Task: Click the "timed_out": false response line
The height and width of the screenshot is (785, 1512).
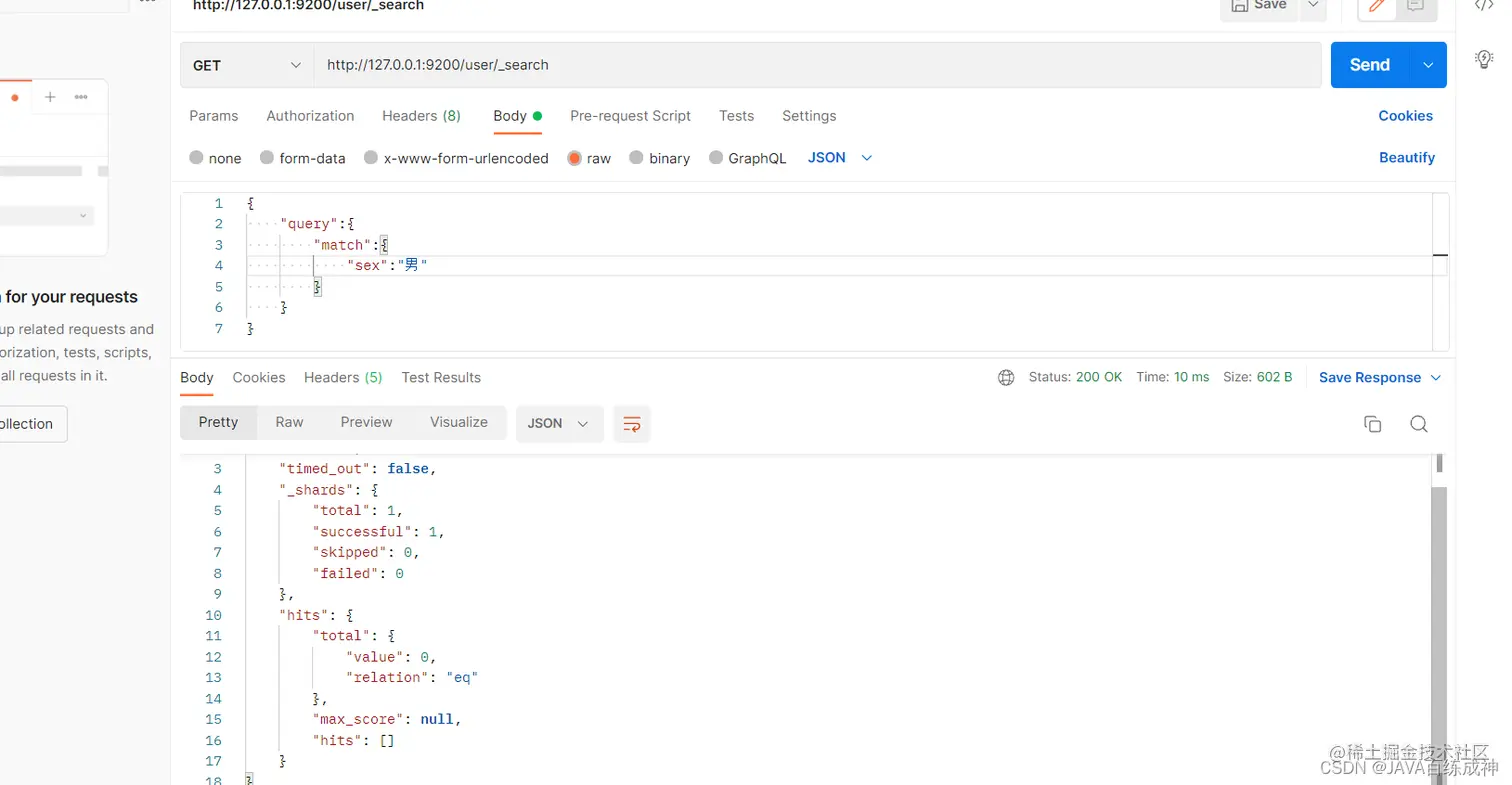Action: click(x=358, y=469)
